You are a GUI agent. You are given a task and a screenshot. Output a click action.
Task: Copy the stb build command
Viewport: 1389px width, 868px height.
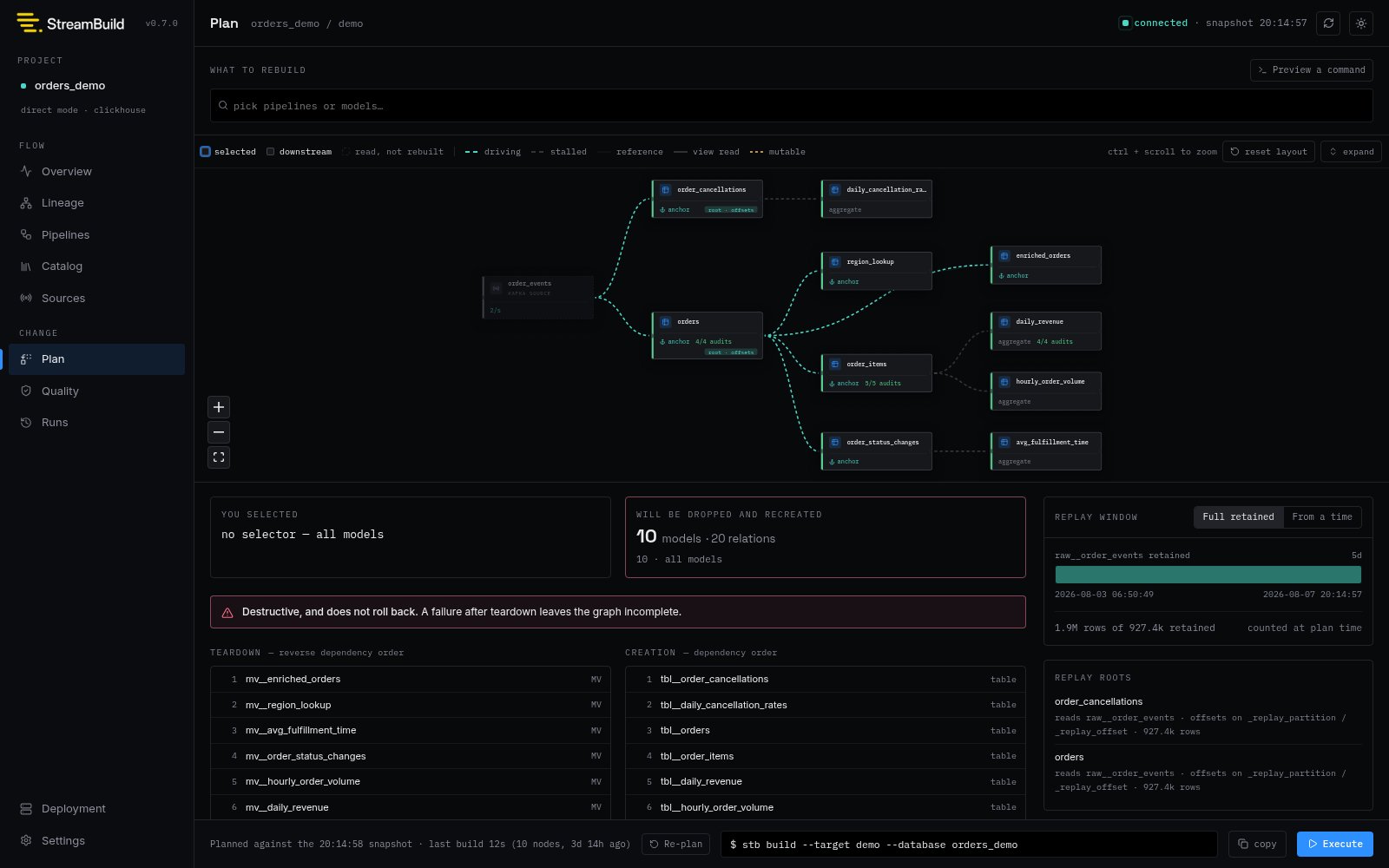click(x=1257, y=844)
